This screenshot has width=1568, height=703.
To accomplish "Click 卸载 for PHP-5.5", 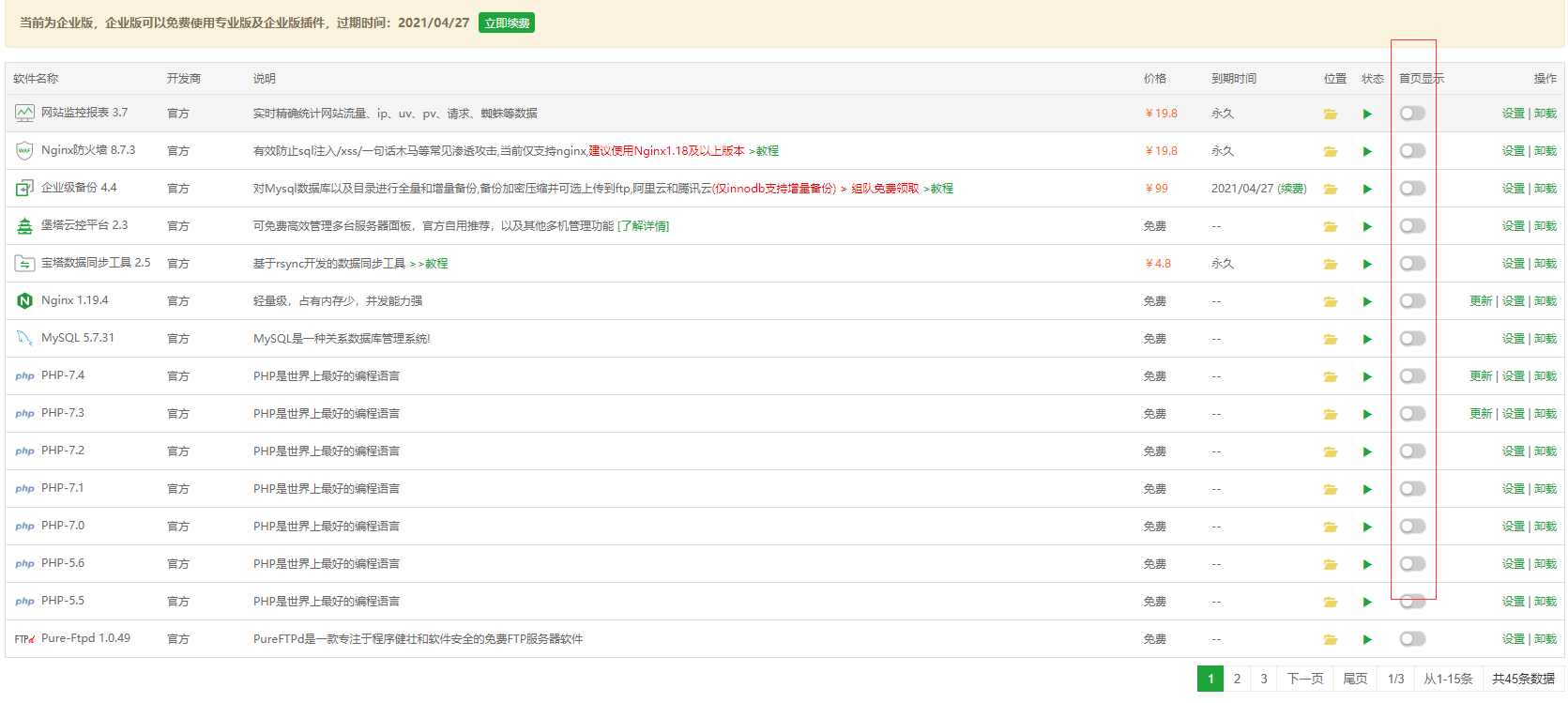I will [x=1545, y=602].
